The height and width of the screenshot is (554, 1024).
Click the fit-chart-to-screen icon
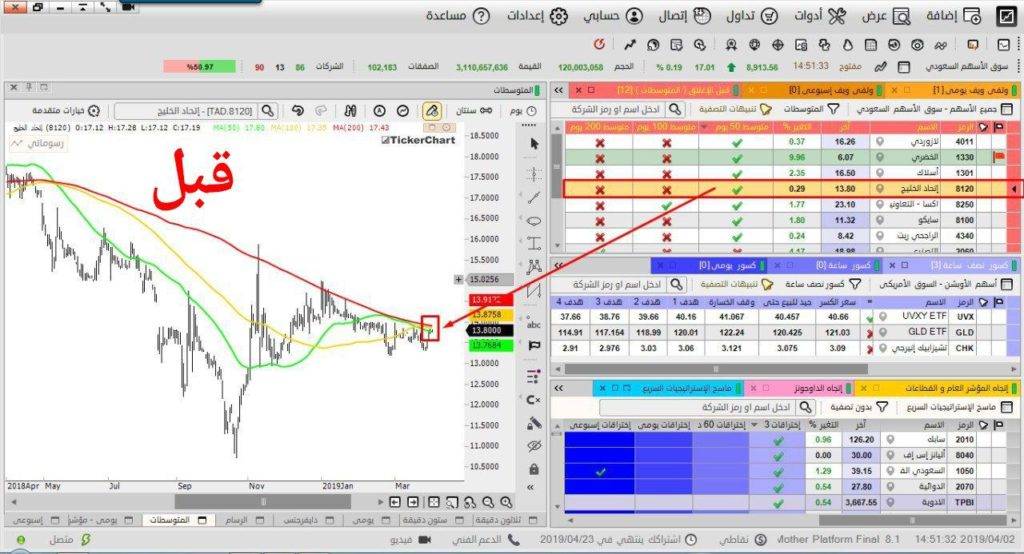434,502
